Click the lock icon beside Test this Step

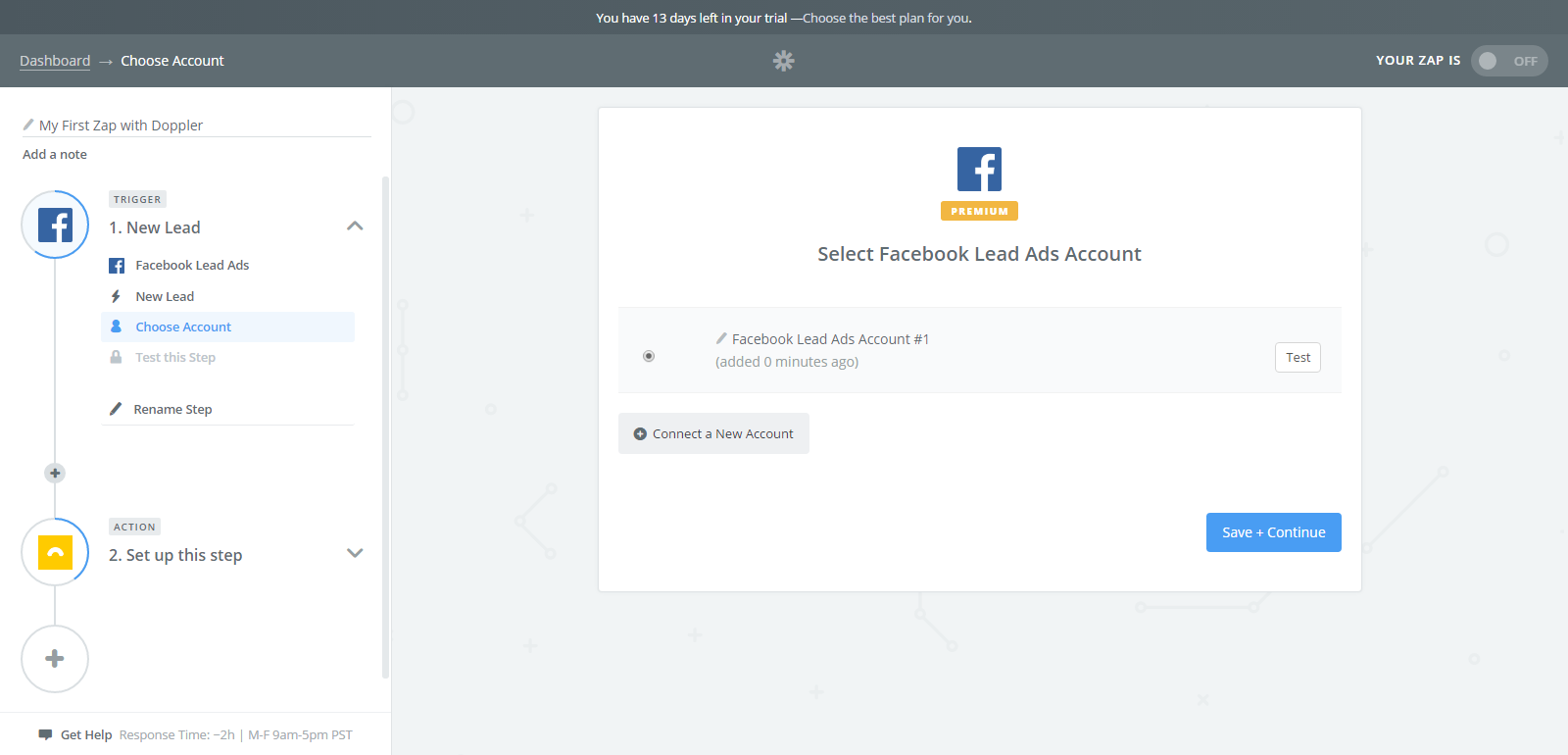[116, 357]
